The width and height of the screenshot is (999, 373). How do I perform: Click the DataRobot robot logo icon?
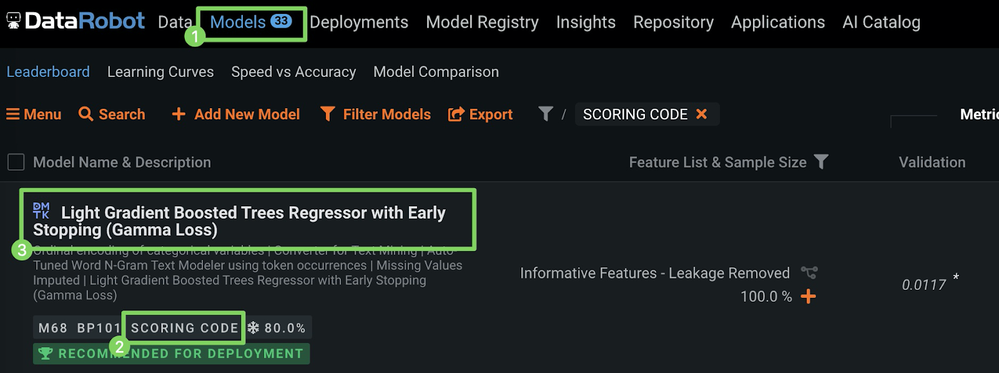13,21
